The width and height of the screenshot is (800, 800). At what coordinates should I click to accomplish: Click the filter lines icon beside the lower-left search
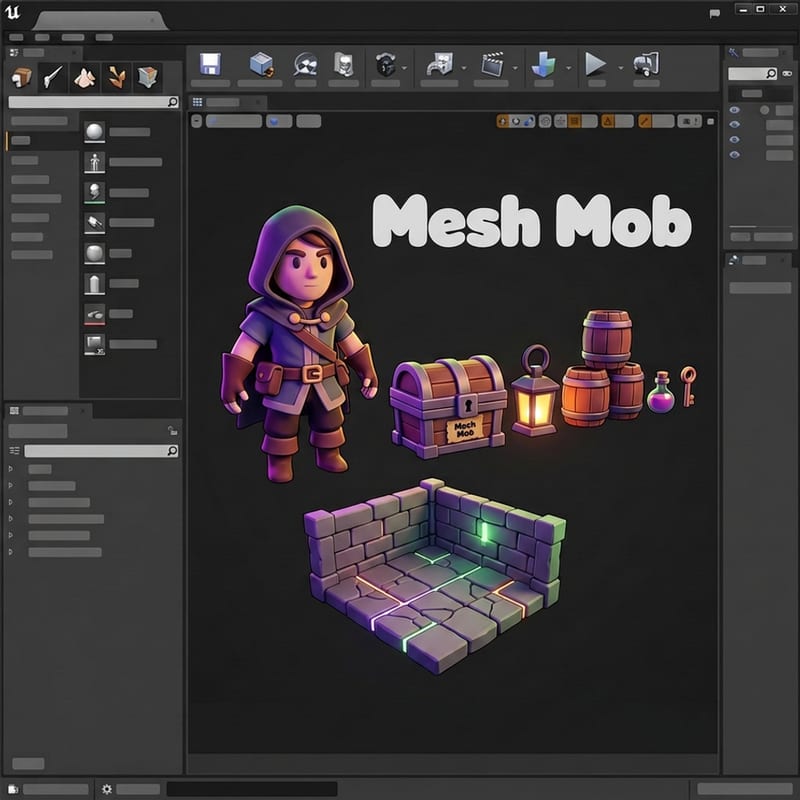14,451
